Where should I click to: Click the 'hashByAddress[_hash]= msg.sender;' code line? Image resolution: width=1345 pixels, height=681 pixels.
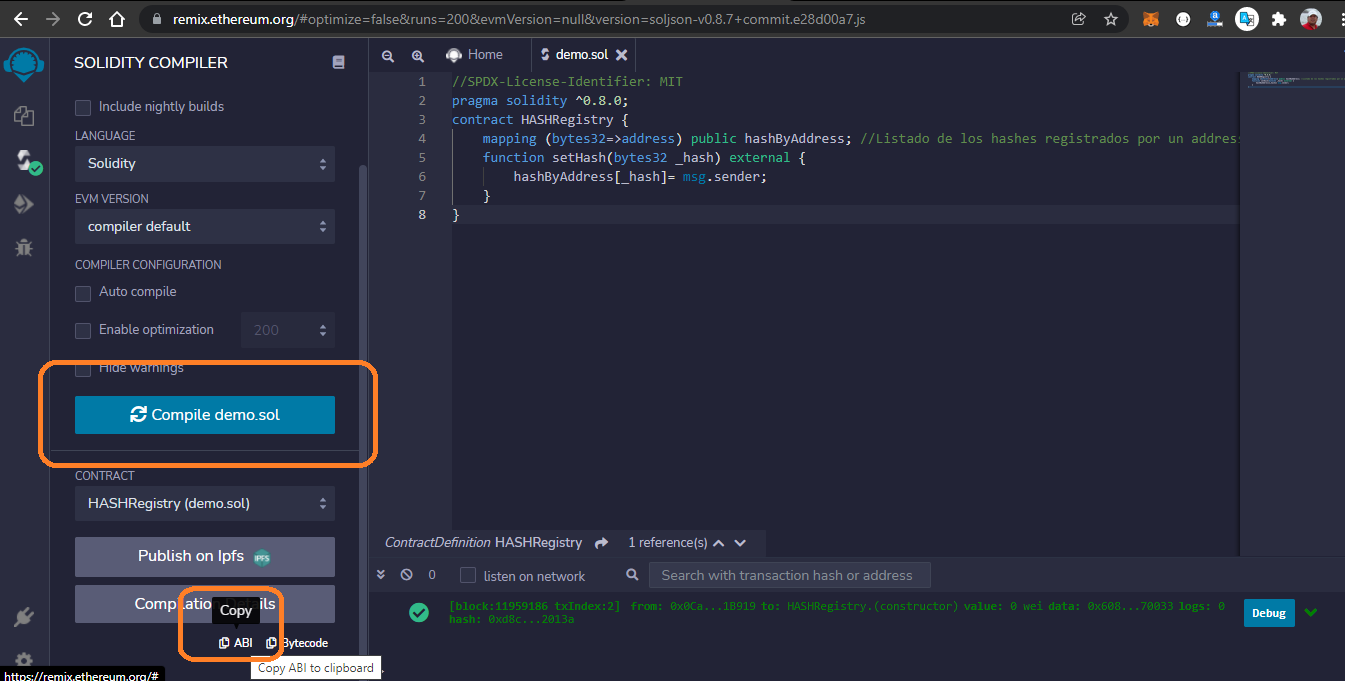click(640, 177)
